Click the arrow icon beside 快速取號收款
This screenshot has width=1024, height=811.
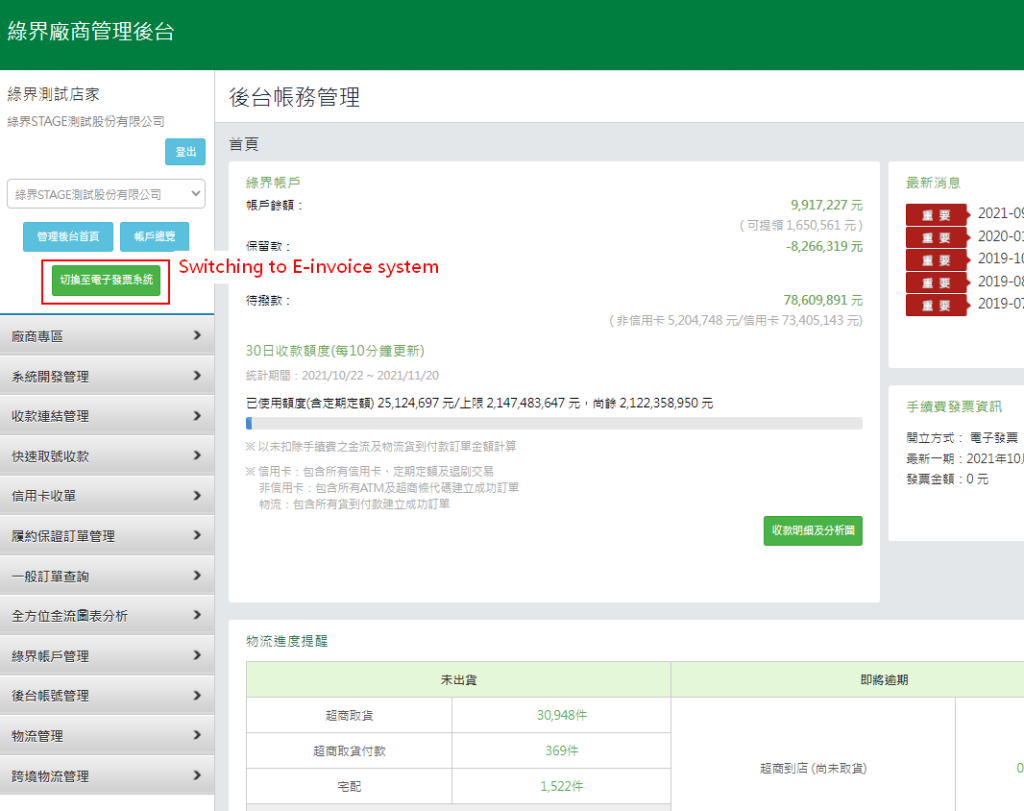(x=199, y=454)
